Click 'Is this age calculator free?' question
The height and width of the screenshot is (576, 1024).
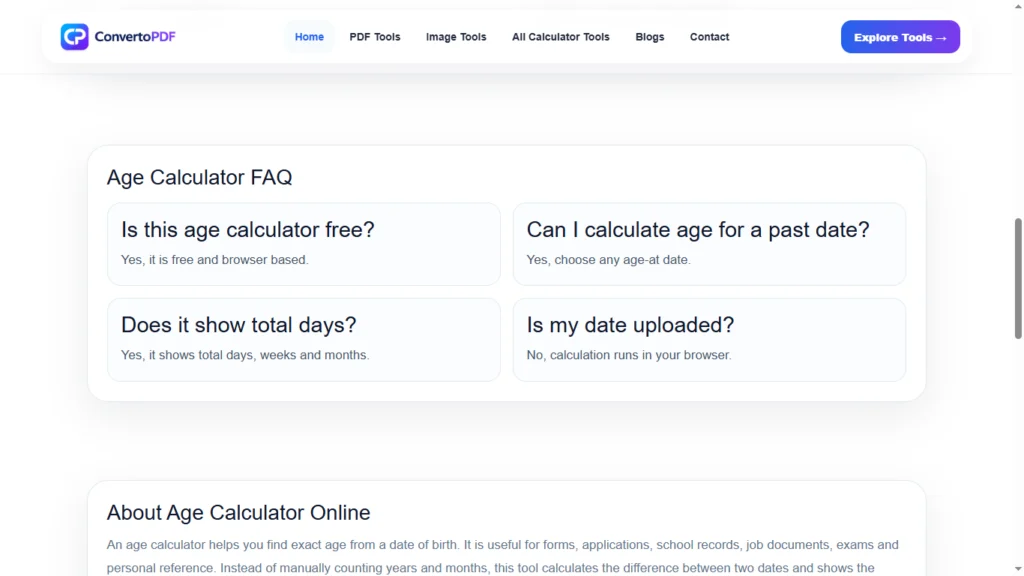tap(248, 229)
